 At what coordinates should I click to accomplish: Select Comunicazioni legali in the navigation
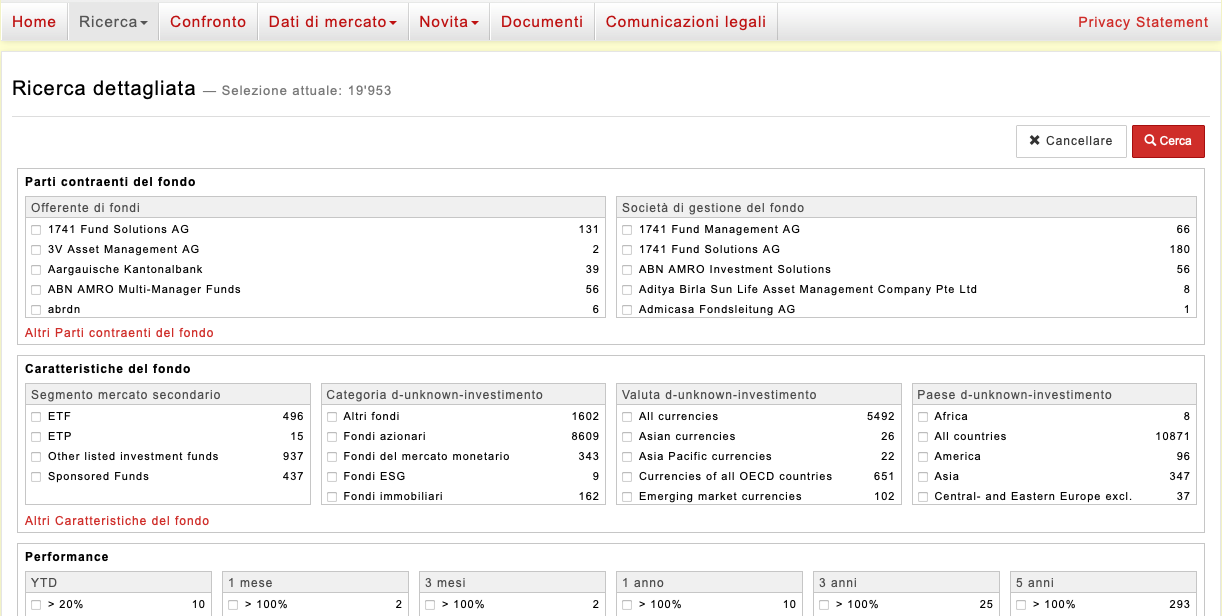(x=686, y=22)
